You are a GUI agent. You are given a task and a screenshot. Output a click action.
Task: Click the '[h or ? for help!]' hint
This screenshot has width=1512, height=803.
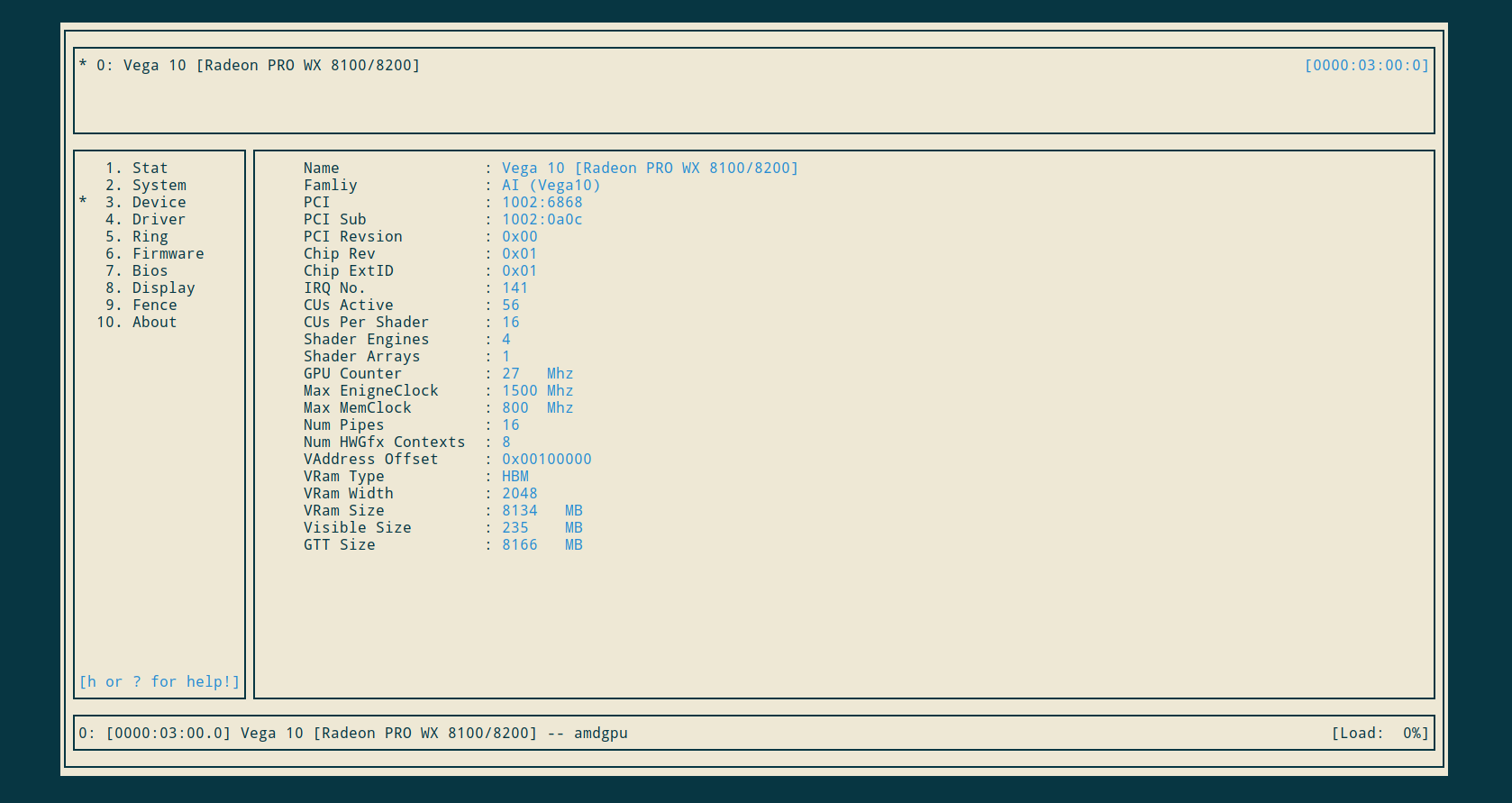pyautogui.click(x=159, y=681)
